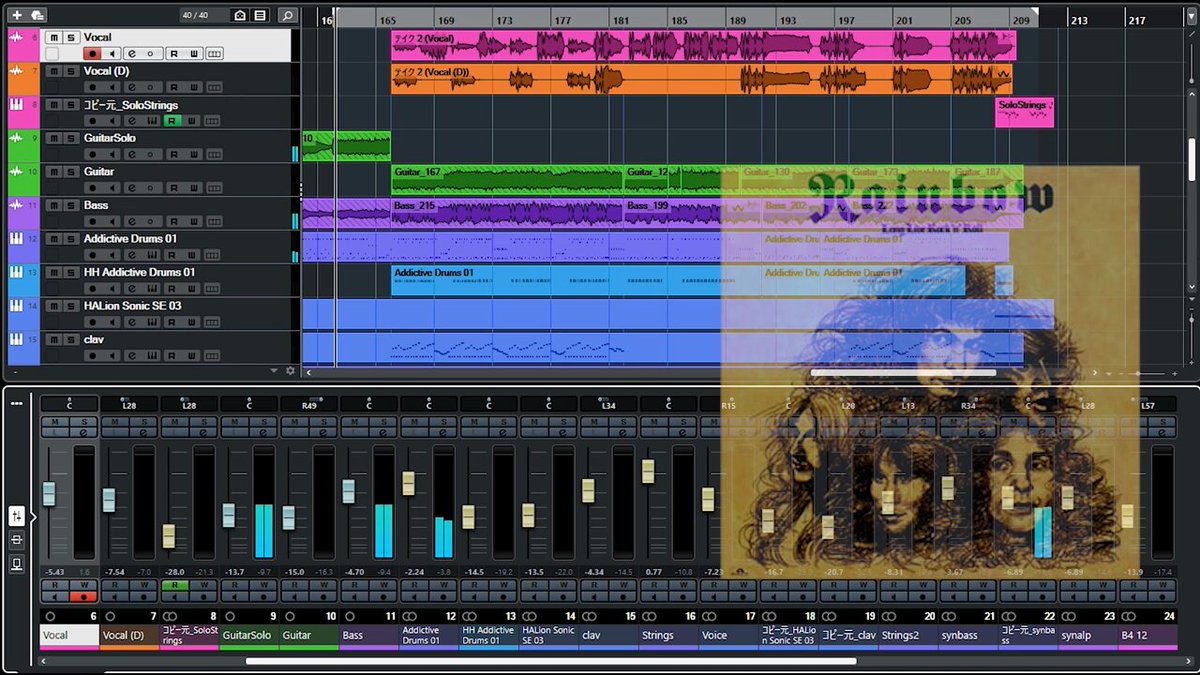The width and height of the screenshot is (1200, 675).
Task: Show lanes icon on Guitar track
Action: tap(214, 188)
